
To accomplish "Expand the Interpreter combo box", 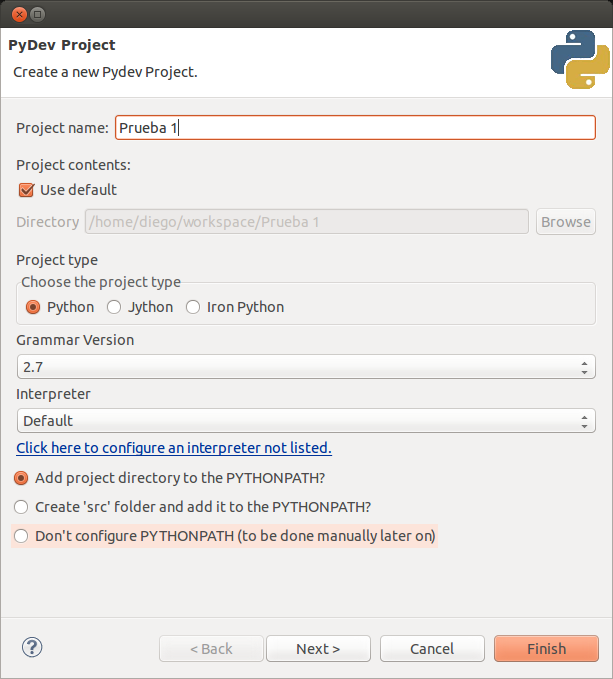I will tap(306, 420).
